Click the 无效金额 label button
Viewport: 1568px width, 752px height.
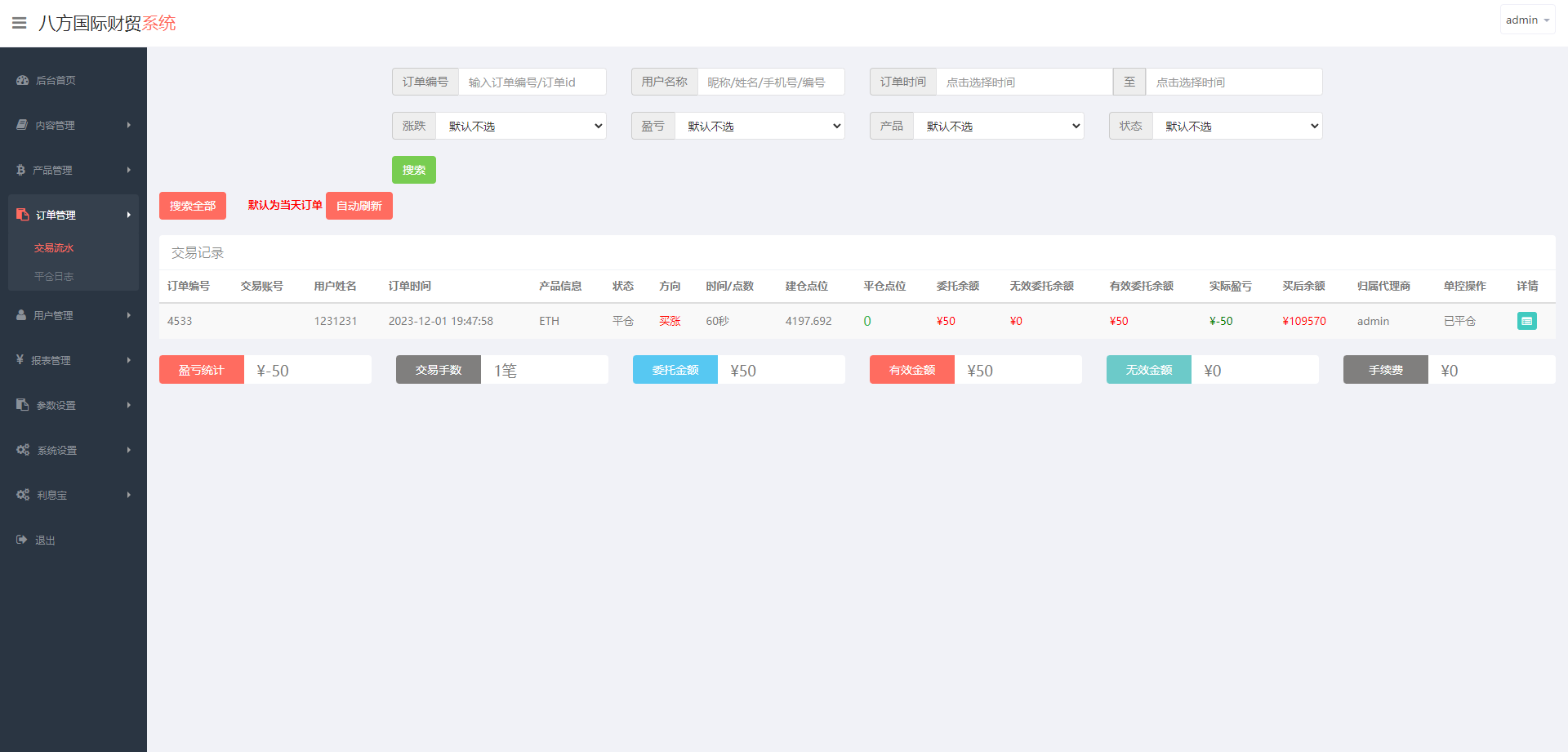[1149, 370]
